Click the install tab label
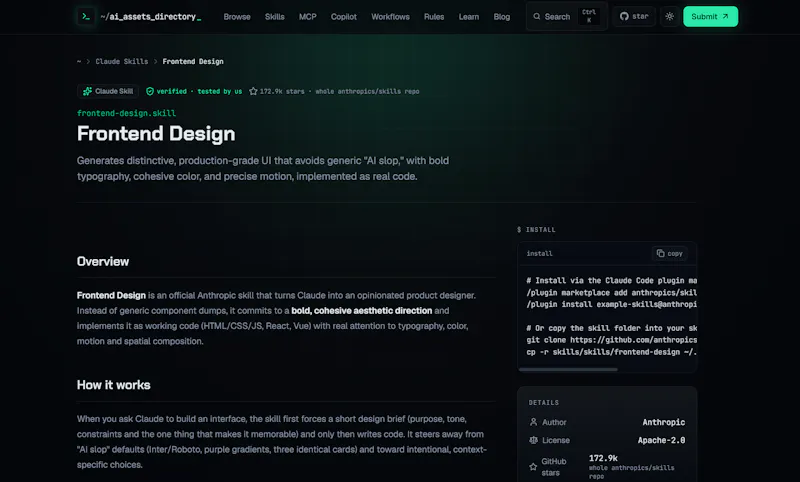 tap(539, 253)
